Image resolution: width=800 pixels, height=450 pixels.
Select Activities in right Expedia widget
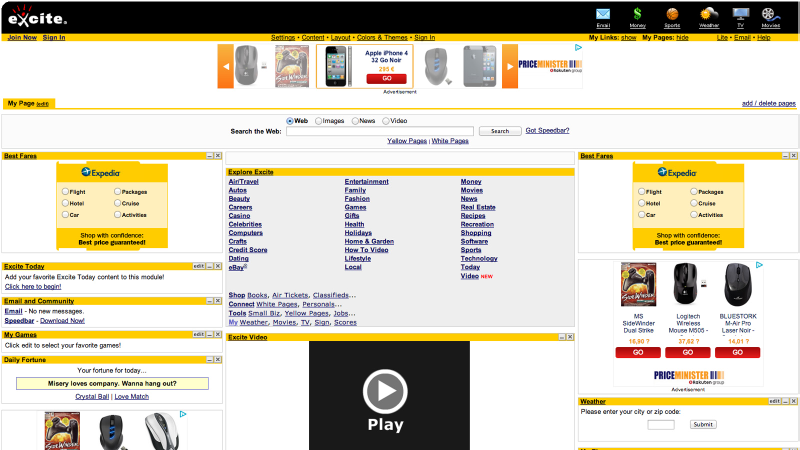[694, 215]
